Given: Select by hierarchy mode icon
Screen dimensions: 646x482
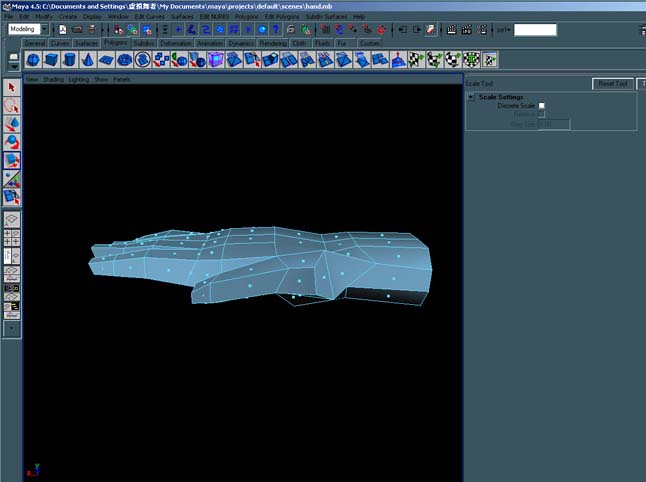Looking at the screenshot, I should click(119, 30).
